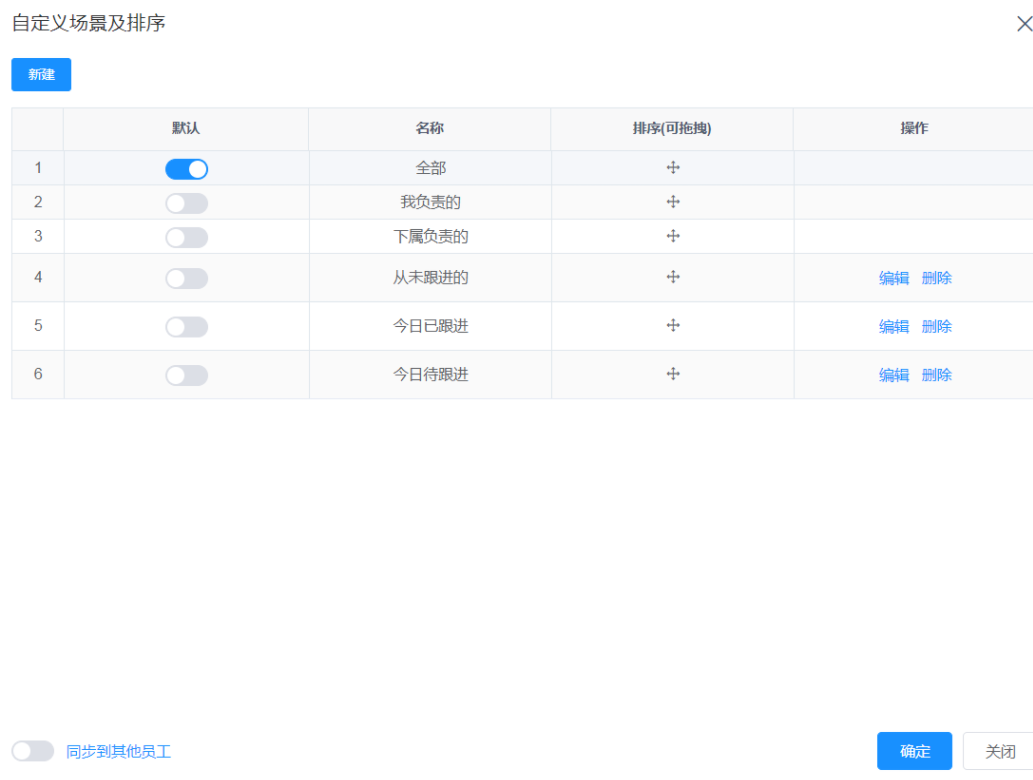1033x780 pixels.
Task: Click 编辑 for the 今日待跟进 scene
Action: pos(892,374)
